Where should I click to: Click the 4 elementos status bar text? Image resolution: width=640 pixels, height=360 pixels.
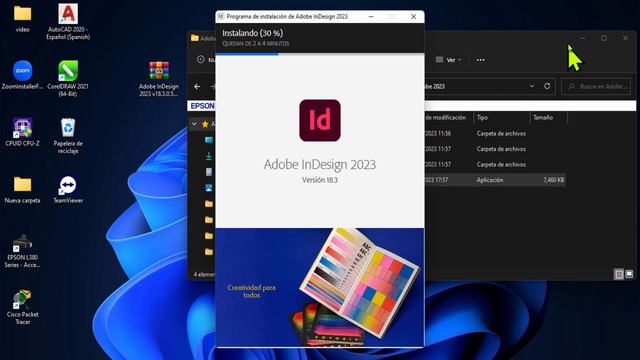click(204, 274)
